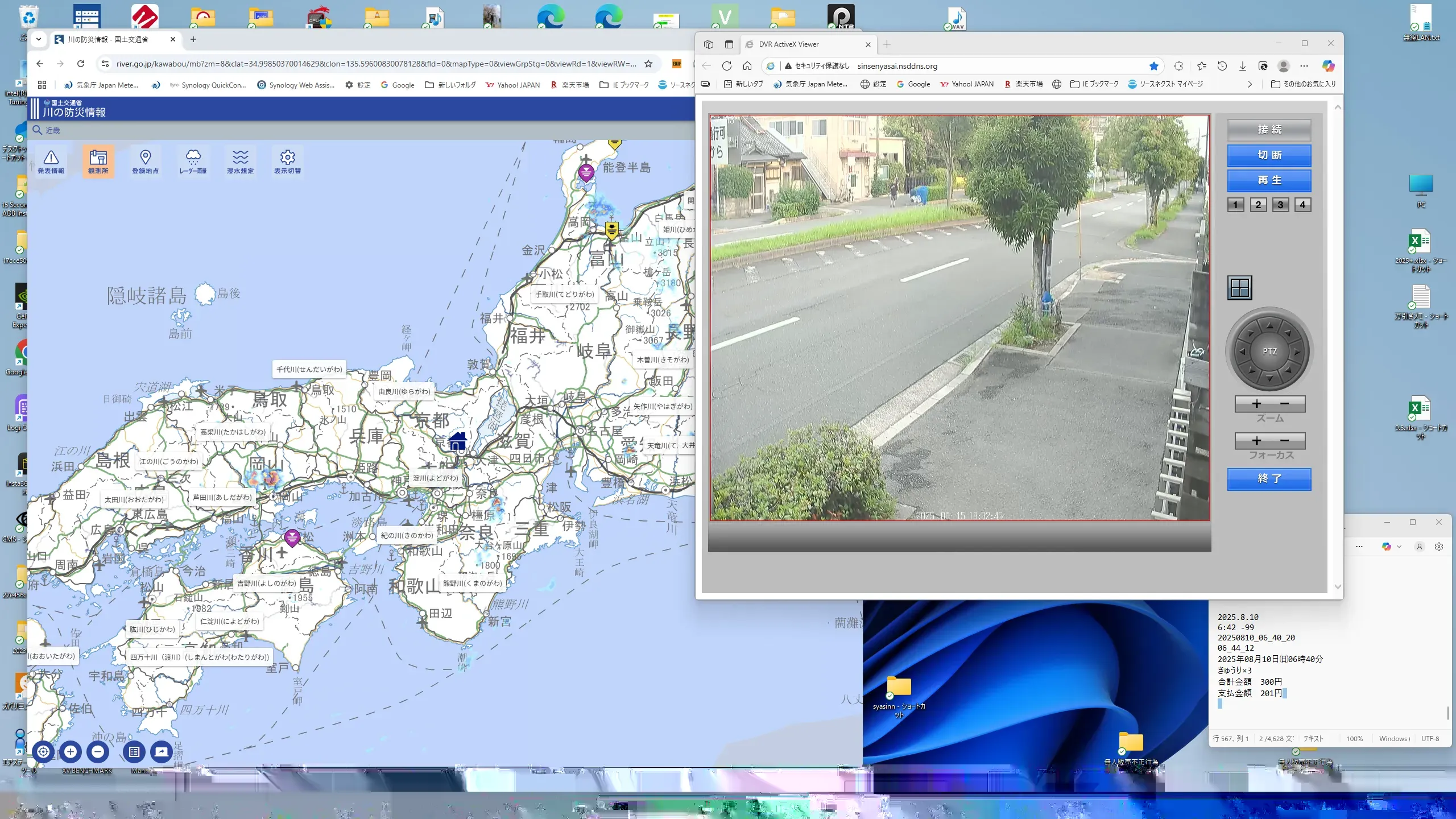Open the 表示切替 display settings gear
Image resolution: width=1456 pixels, height=819 pixels.
click(287, 161)
